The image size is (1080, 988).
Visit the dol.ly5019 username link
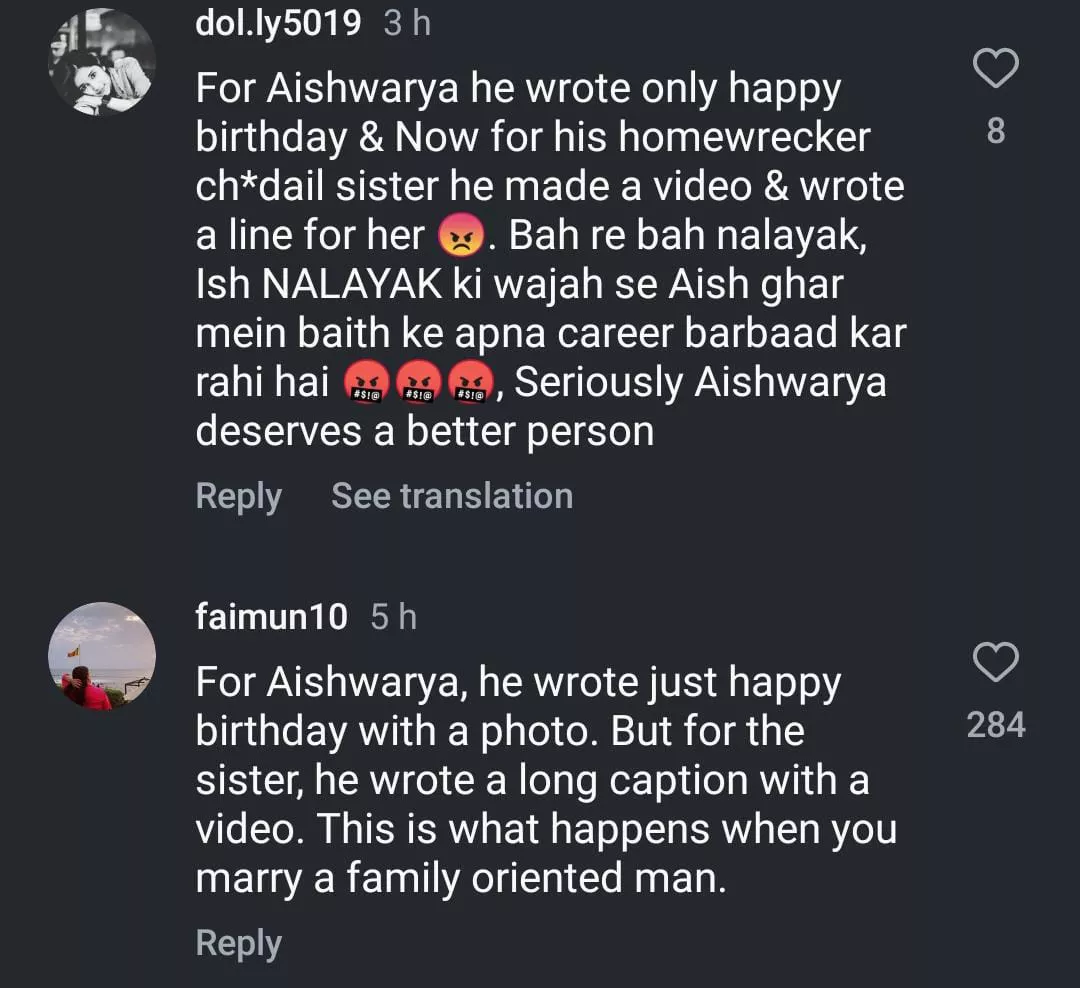(x=278, y=22)
